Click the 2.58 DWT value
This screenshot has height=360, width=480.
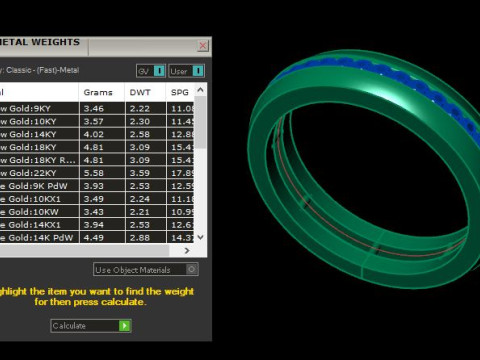pyautogui.click(x=140, y=134)
